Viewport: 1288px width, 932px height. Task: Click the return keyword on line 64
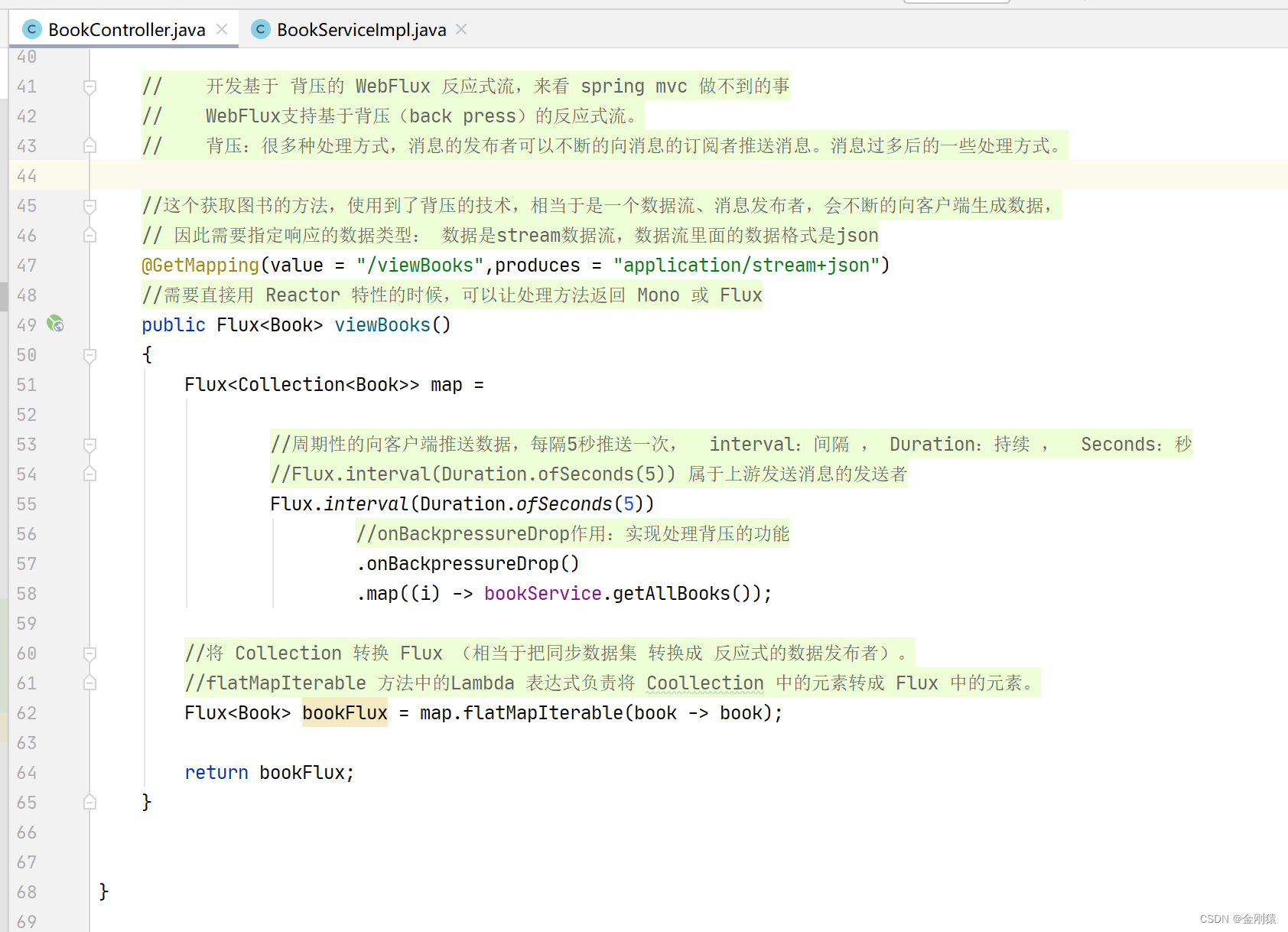pos(216,773)
